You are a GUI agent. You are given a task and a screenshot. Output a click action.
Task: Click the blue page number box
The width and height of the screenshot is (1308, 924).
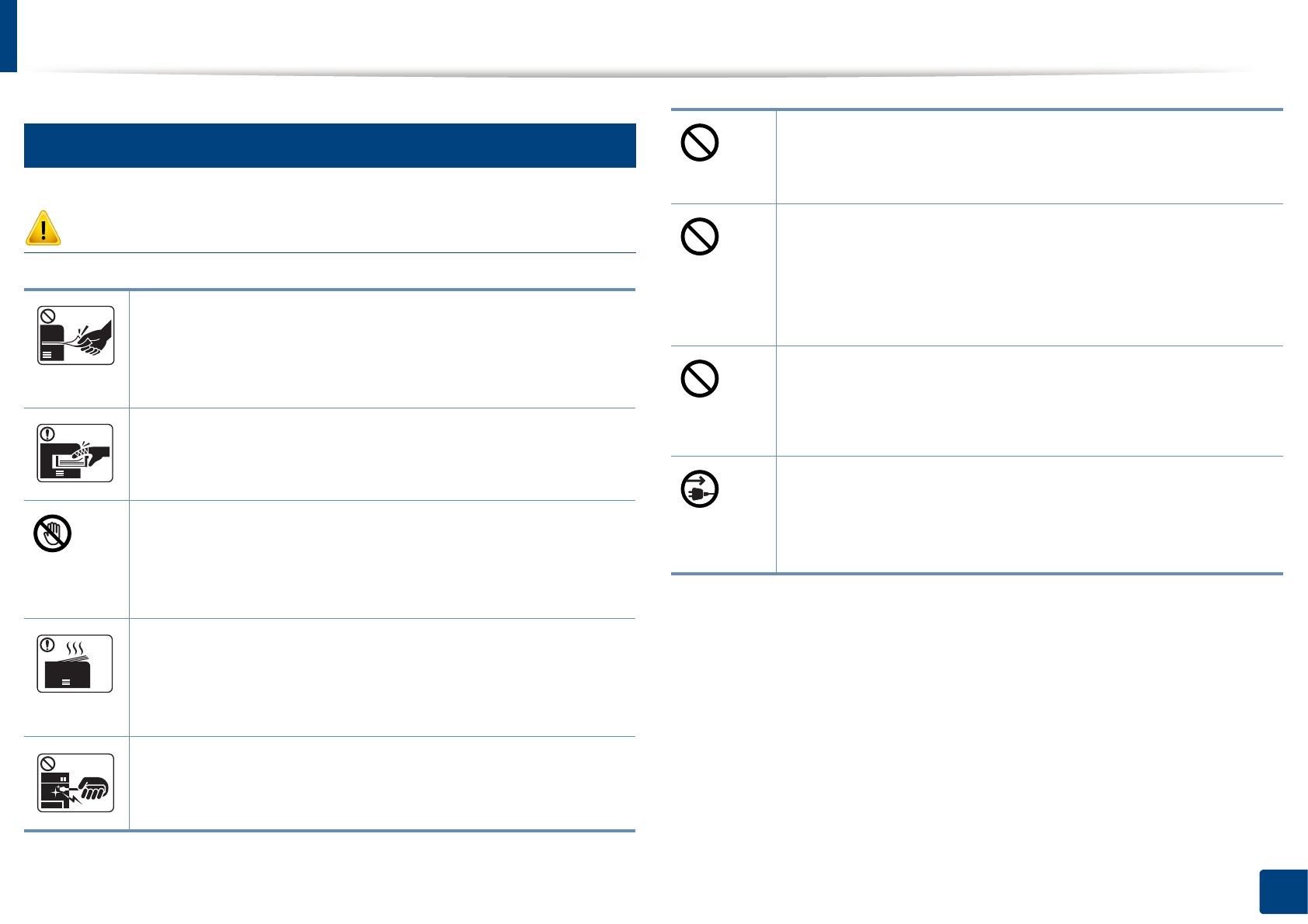click(x=1282, y=893)
